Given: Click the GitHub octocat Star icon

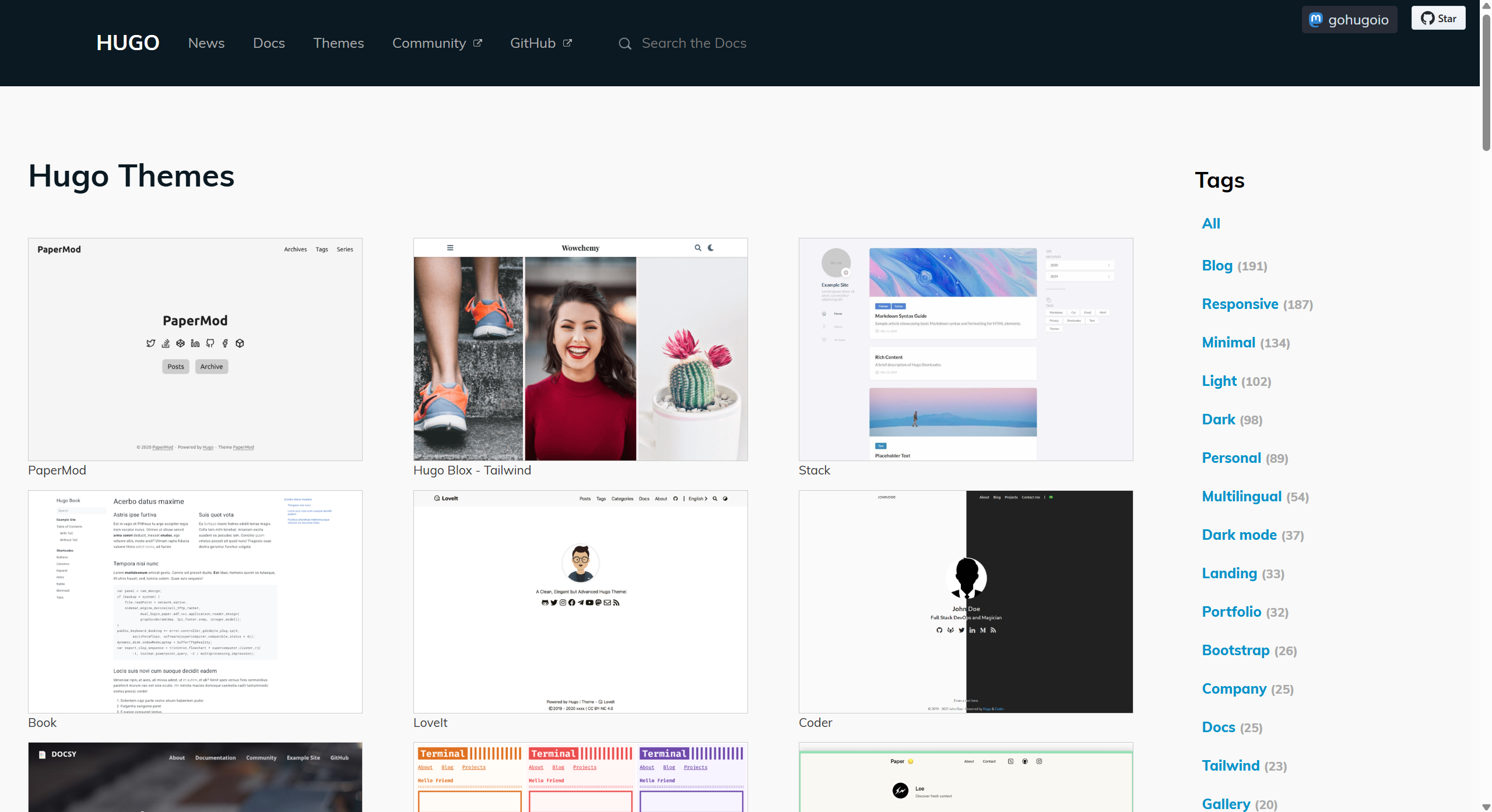Looking at the screenshot, I should [1427, 19].
